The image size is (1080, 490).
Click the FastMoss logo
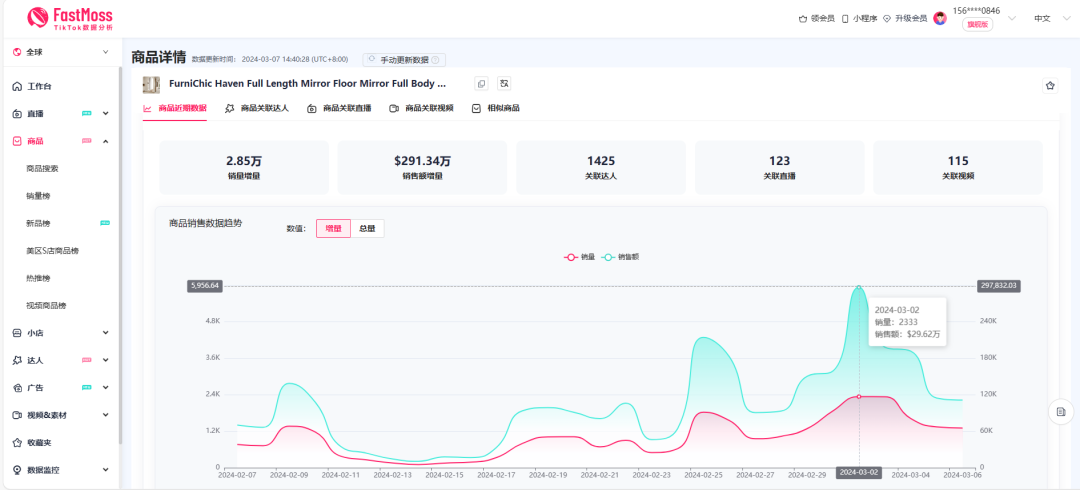[70, 16]
